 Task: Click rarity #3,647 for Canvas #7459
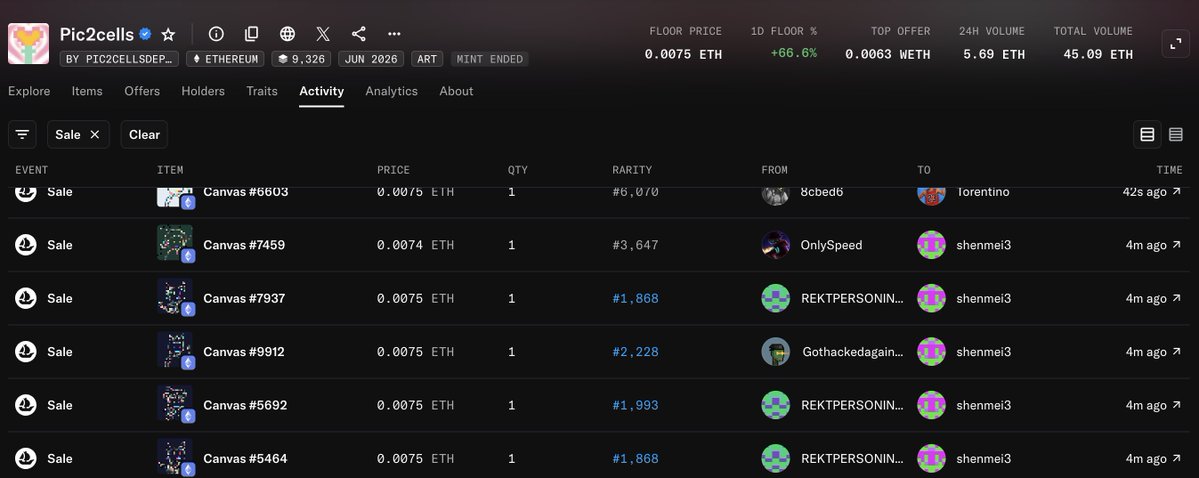point(635,245)
